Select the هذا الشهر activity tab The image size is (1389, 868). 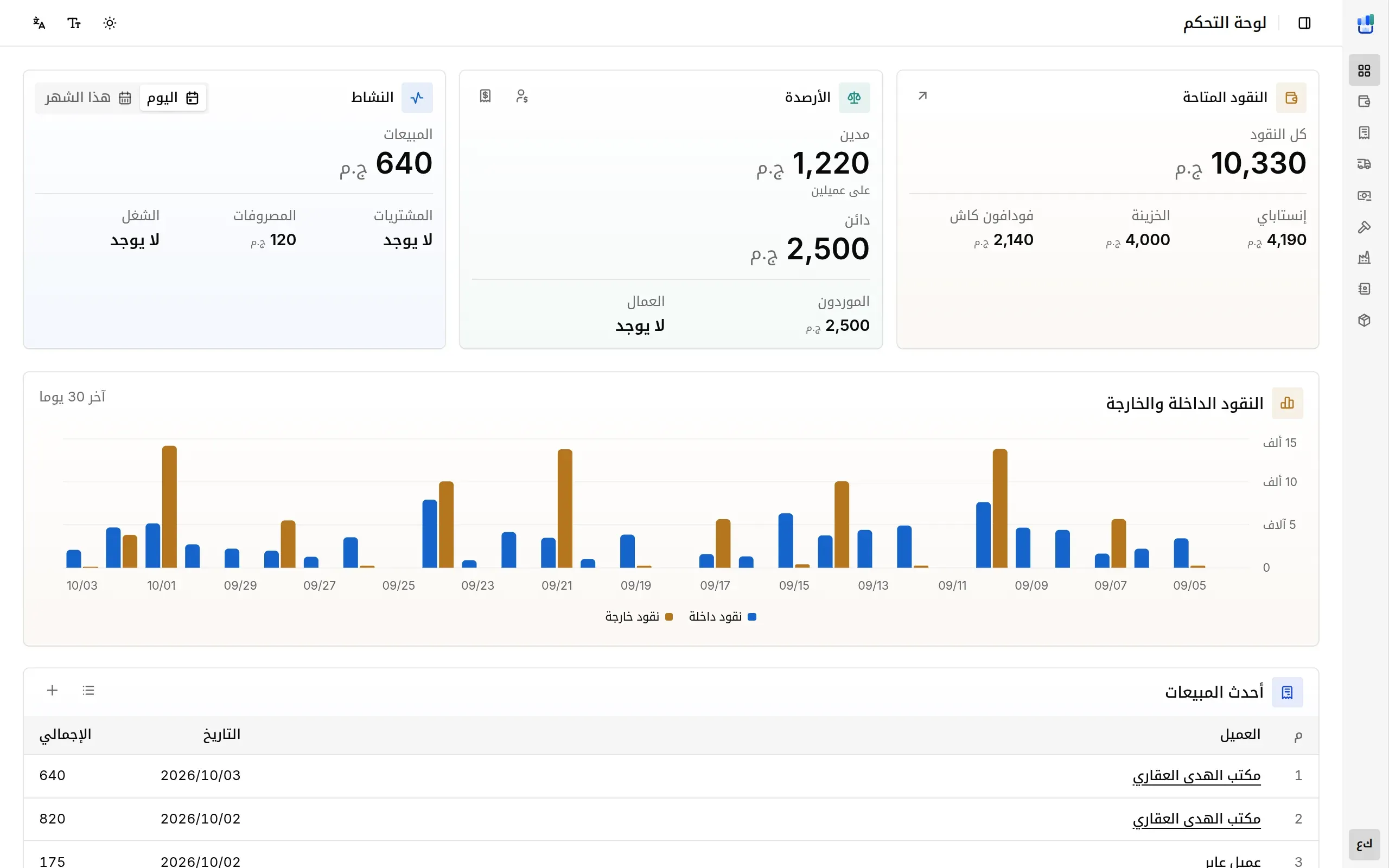tap(88, 98)
